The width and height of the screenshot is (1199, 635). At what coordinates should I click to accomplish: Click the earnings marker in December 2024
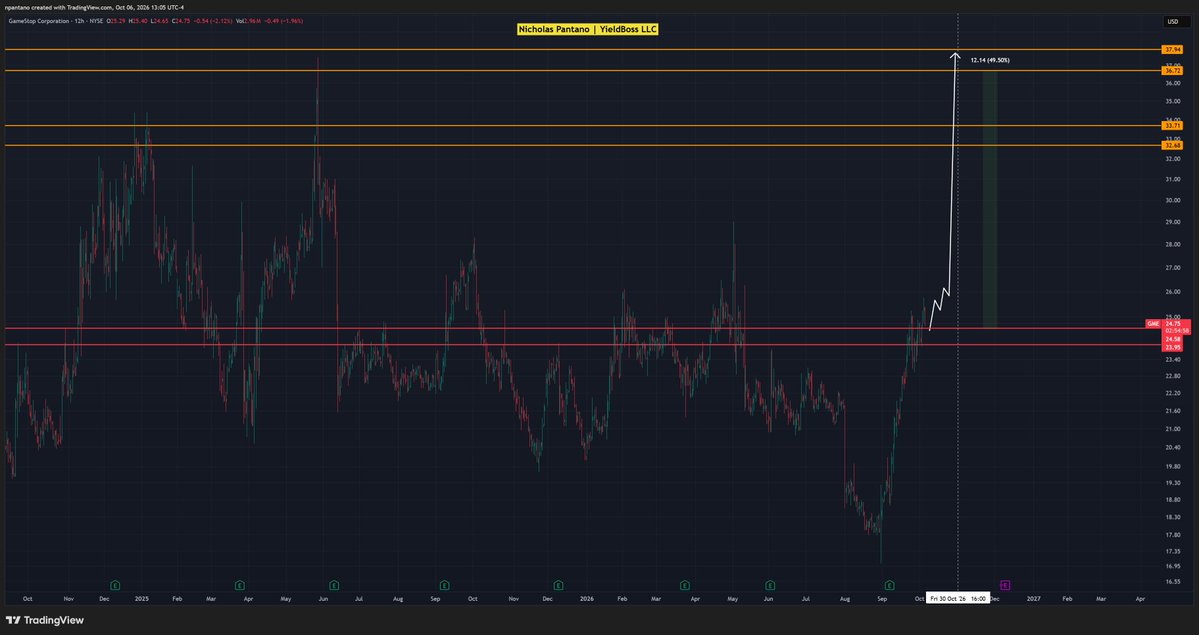pyautogui.click(x=115, y=585)
